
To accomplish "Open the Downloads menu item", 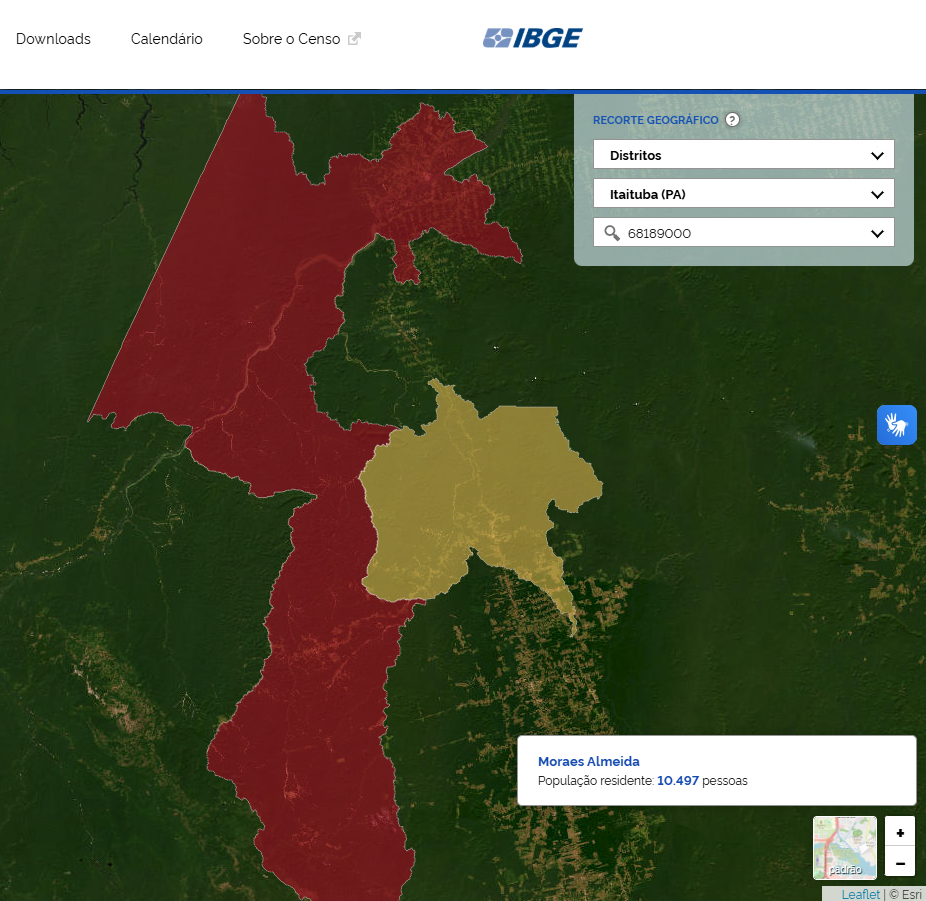I will coord(53,39).
